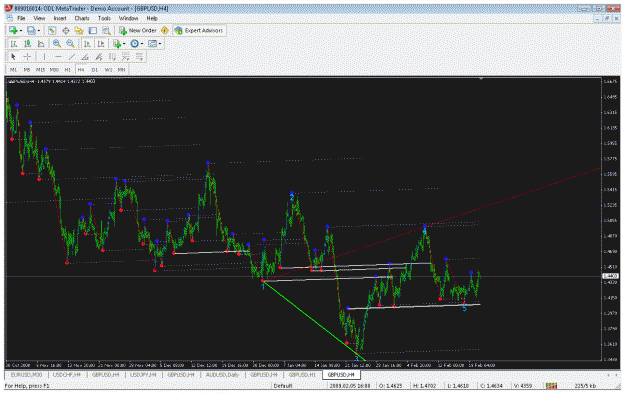Screen dimensions: 625x394
Task: Select the horizontal line drawing tool
Action: click(x=58, y=57)
